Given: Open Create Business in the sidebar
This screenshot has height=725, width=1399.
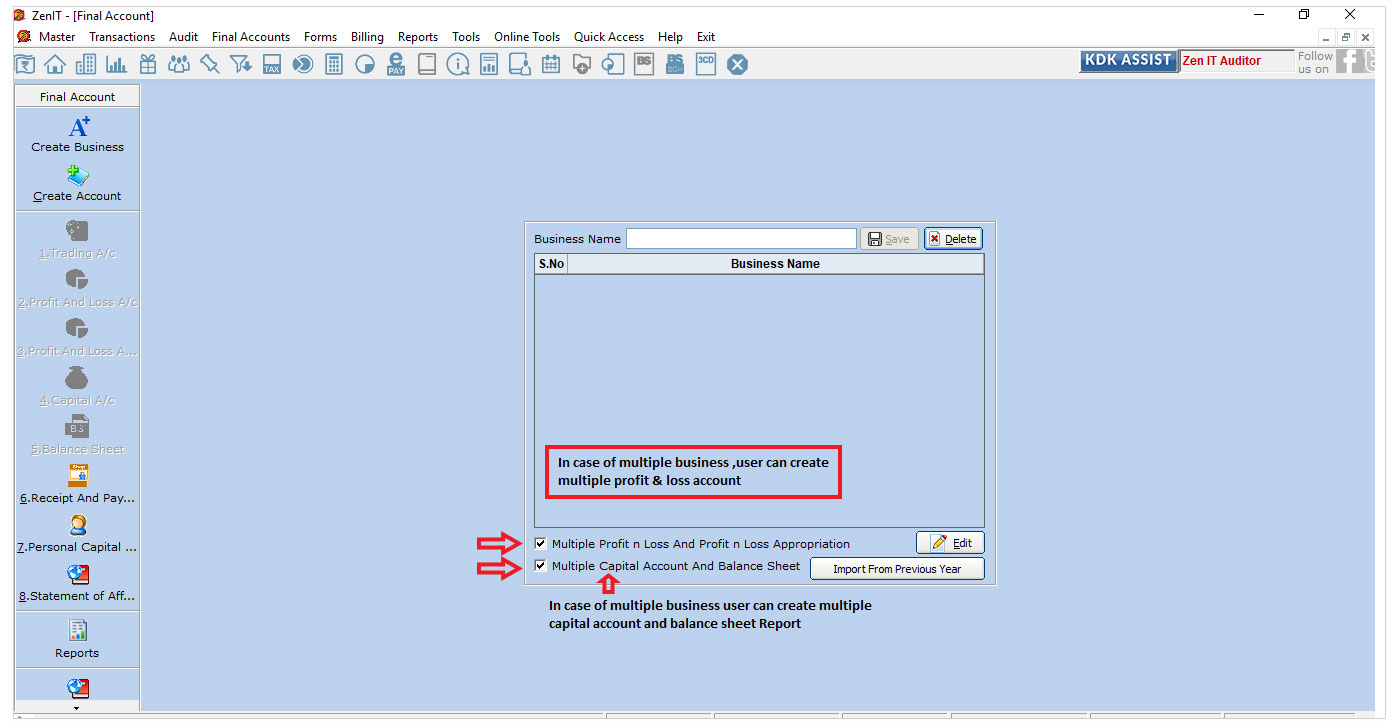Looking at the screenshot, I should click(78, 134).
